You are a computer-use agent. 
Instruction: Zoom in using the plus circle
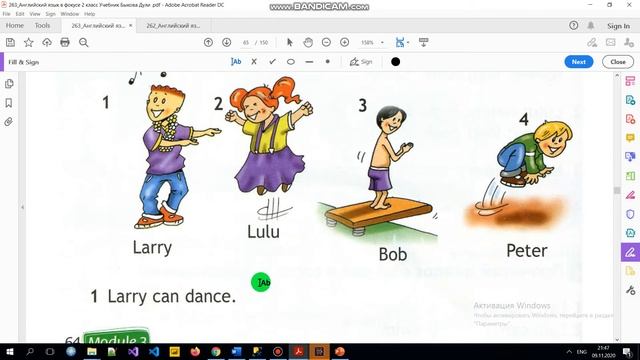point(344,42)
